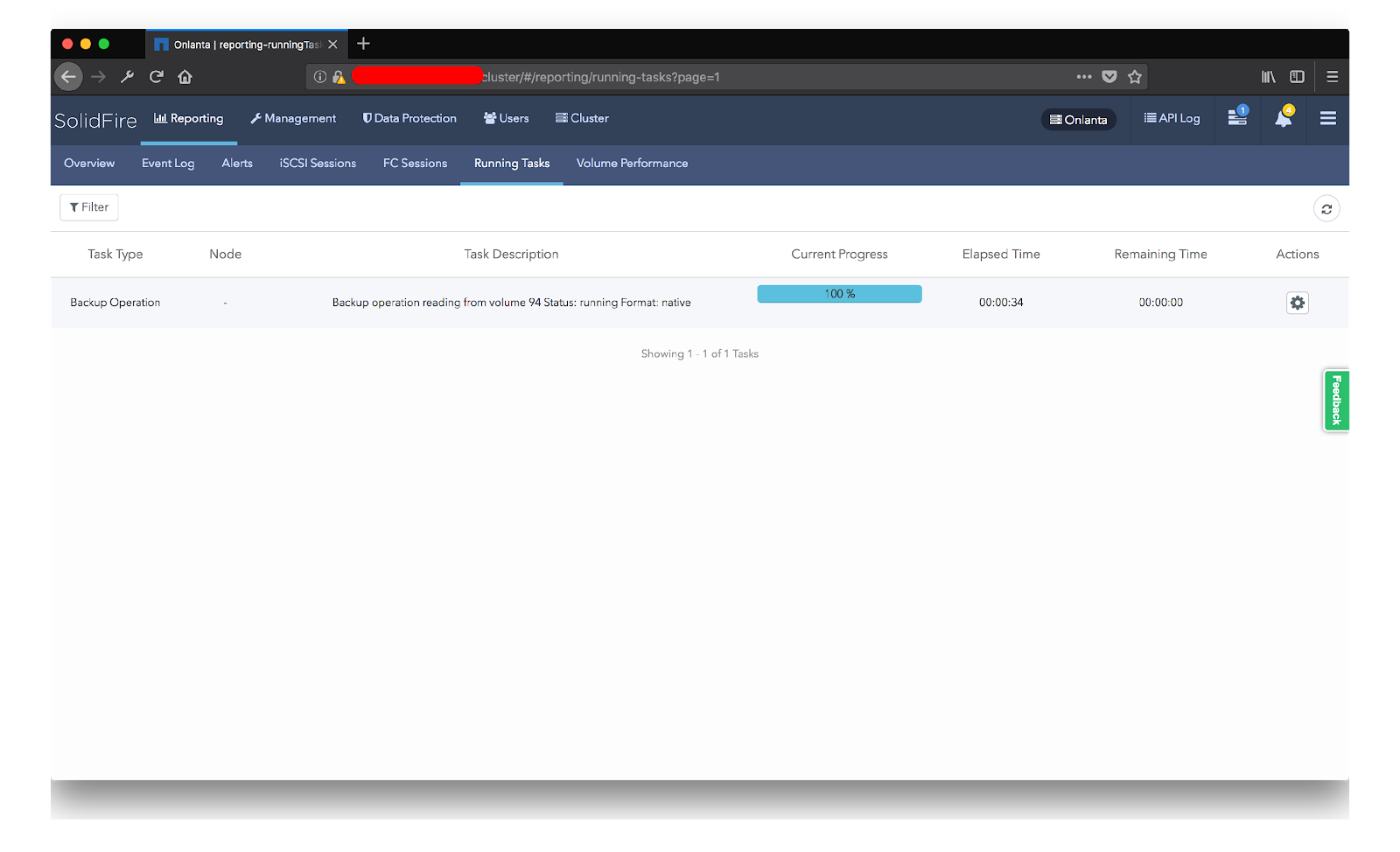Switch to the Event Log tab
Image resolution: width=1400 pixels, height=852 pixels.
click(x=168, y=164)
